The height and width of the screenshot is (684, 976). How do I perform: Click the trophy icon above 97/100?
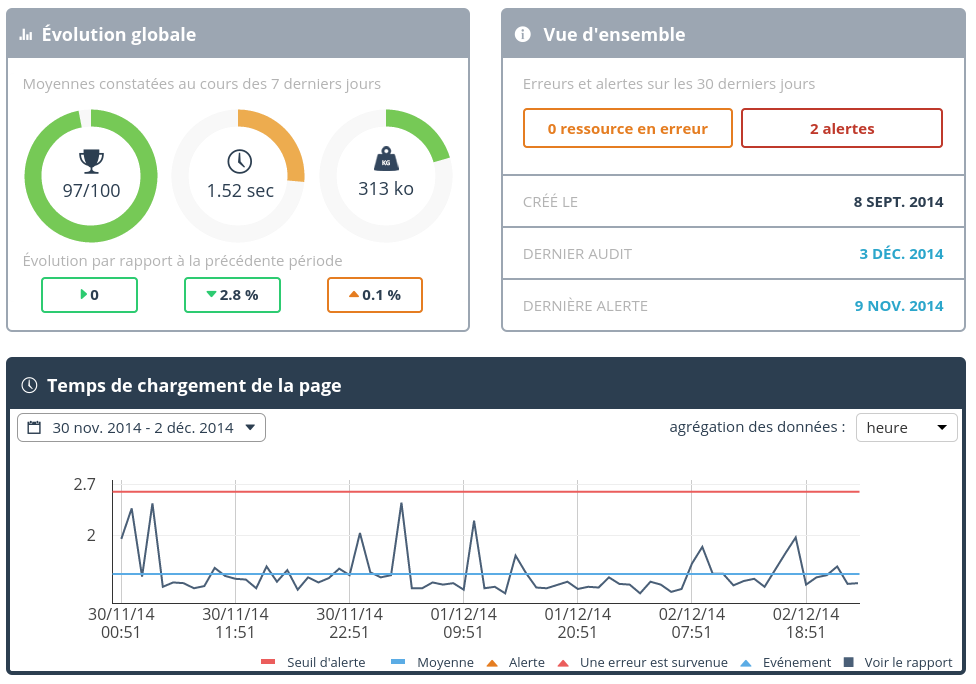pyautogui.click(x=92, y=161)
